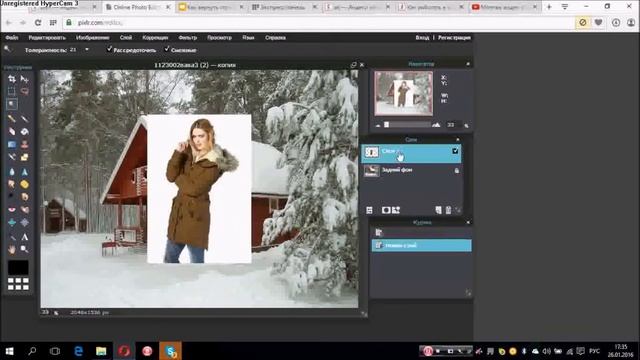Select the Paint Bucket tool

(x=24, y=131)
